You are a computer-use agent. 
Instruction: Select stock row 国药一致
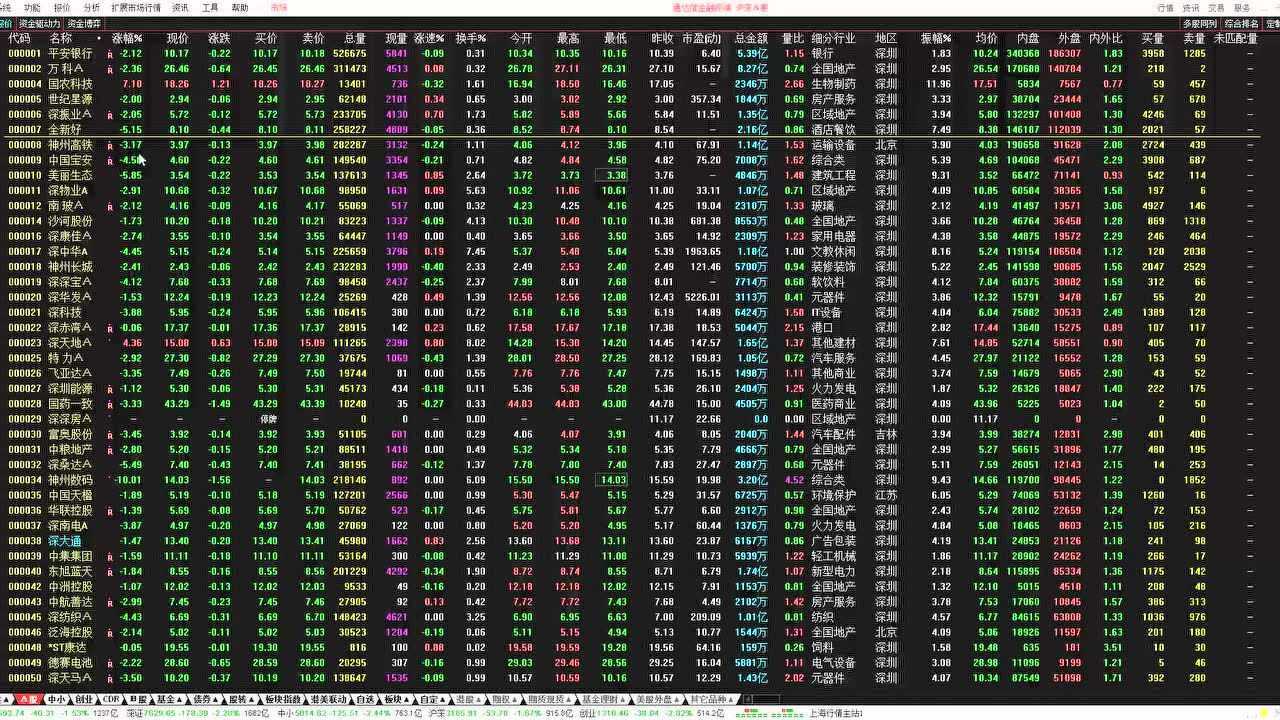pos(640,404)
